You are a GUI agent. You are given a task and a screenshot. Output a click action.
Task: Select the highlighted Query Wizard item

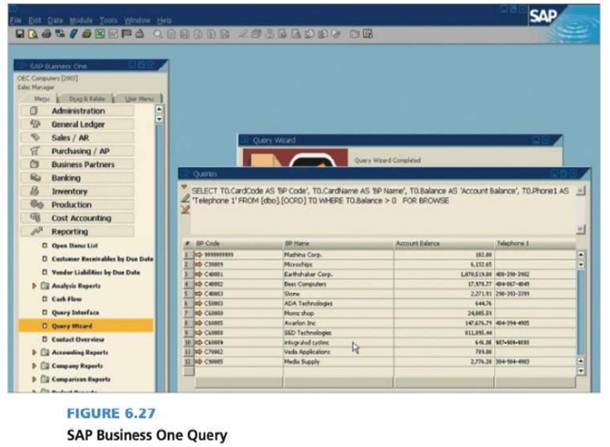point(86,326)
